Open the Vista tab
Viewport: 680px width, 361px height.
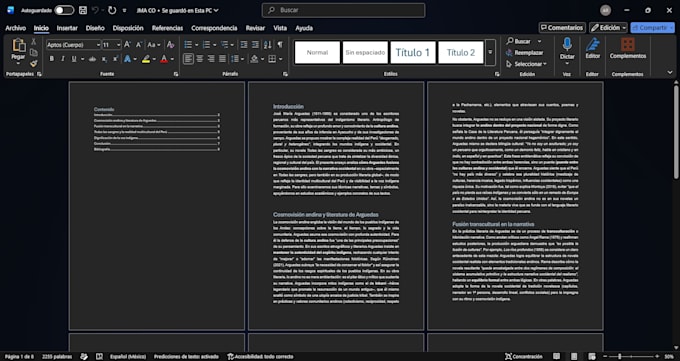280,28
